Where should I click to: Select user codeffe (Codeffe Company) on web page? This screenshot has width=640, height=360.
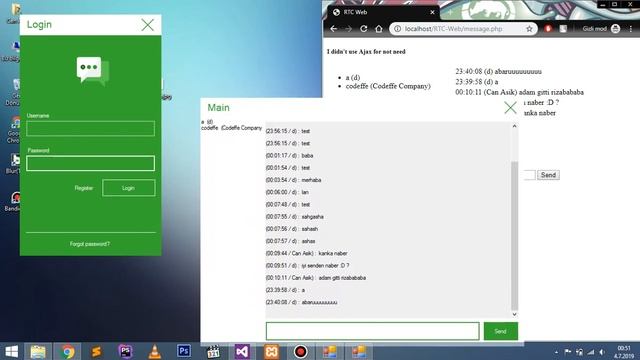(x=388, y=86)
